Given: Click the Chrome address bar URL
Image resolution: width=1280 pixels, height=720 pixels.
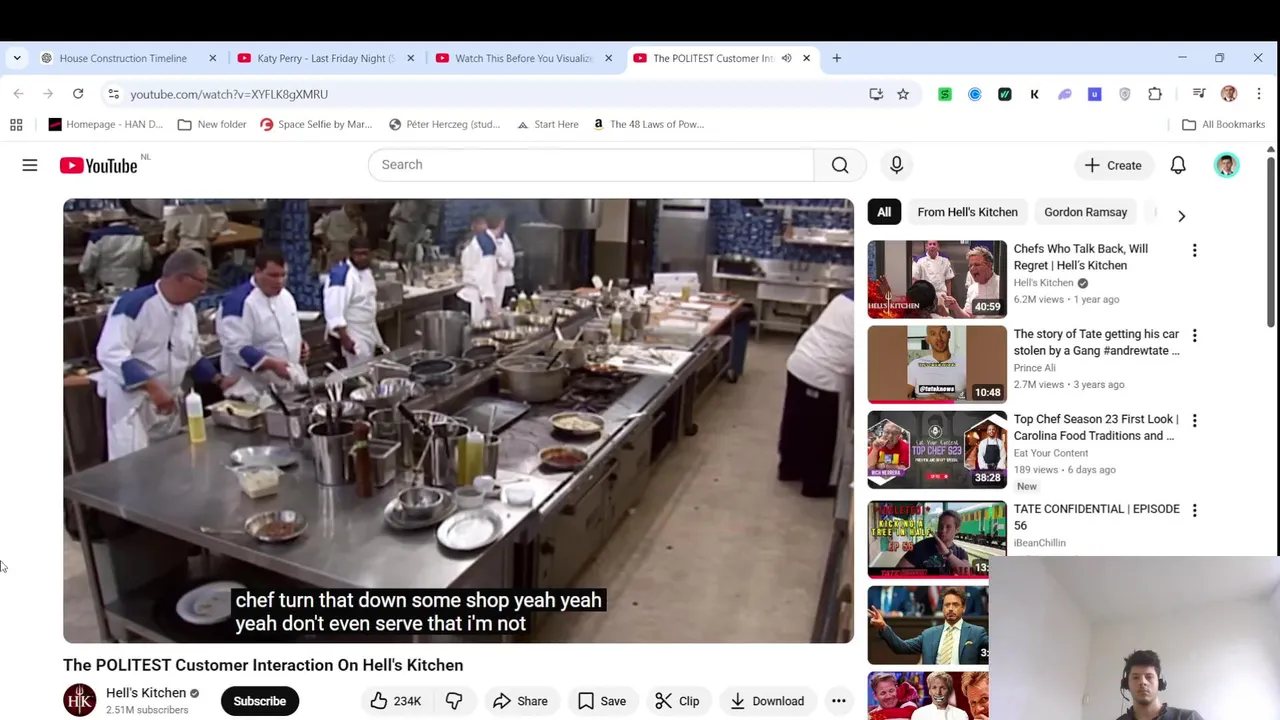Looking at the screenshot, I should tap(229, 94).
